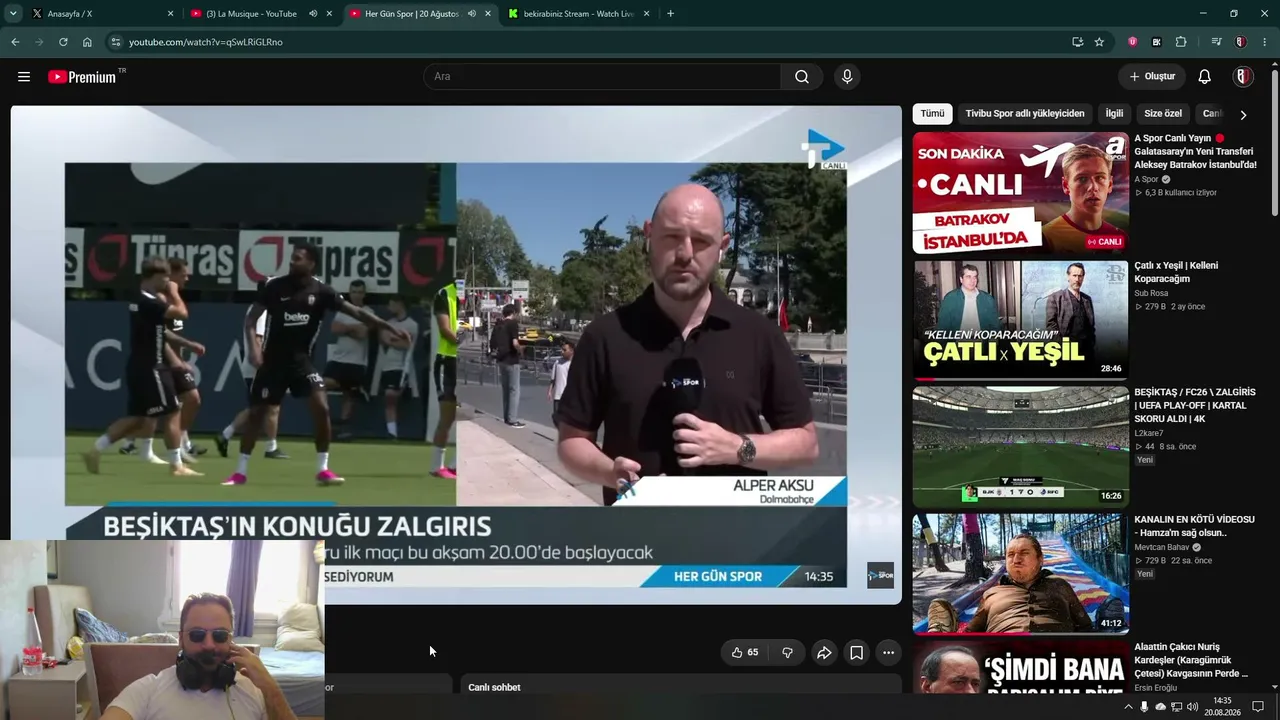
Task: Show hidden system tray icons
Action: pyautogui.click(x=1129, y=707)
